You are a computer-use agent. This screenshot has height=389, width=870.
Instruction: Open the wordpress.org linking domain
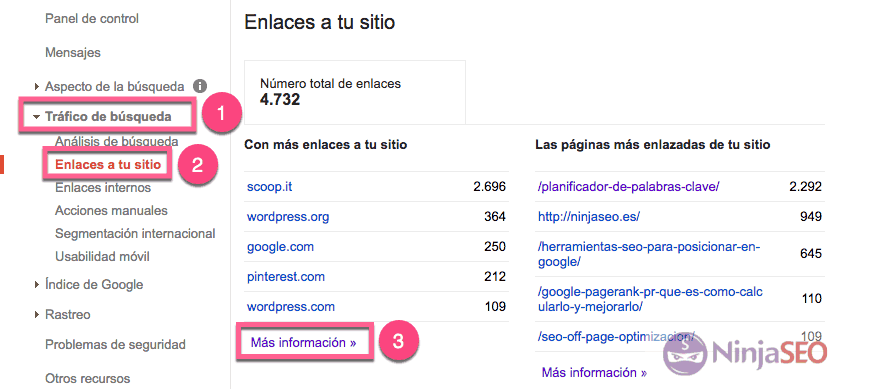click(288, 216)
